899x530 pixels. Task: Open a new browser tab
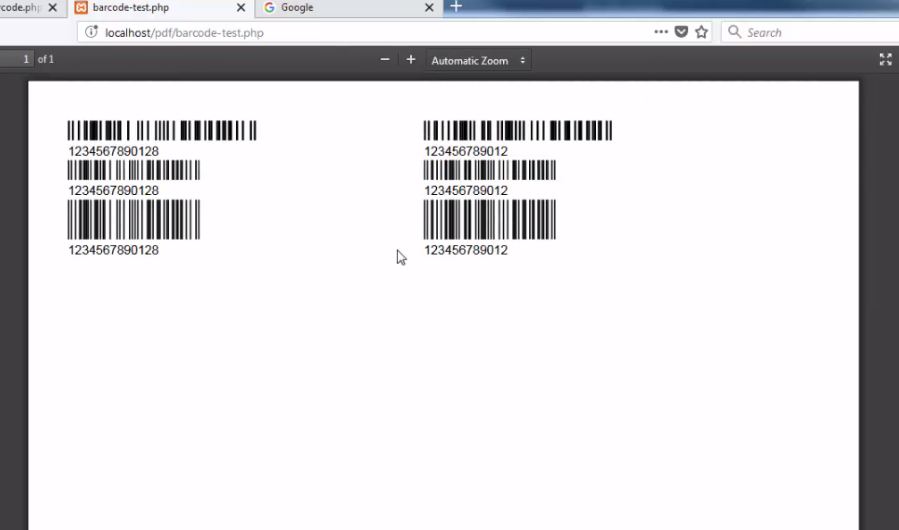(x=456, y=7)
